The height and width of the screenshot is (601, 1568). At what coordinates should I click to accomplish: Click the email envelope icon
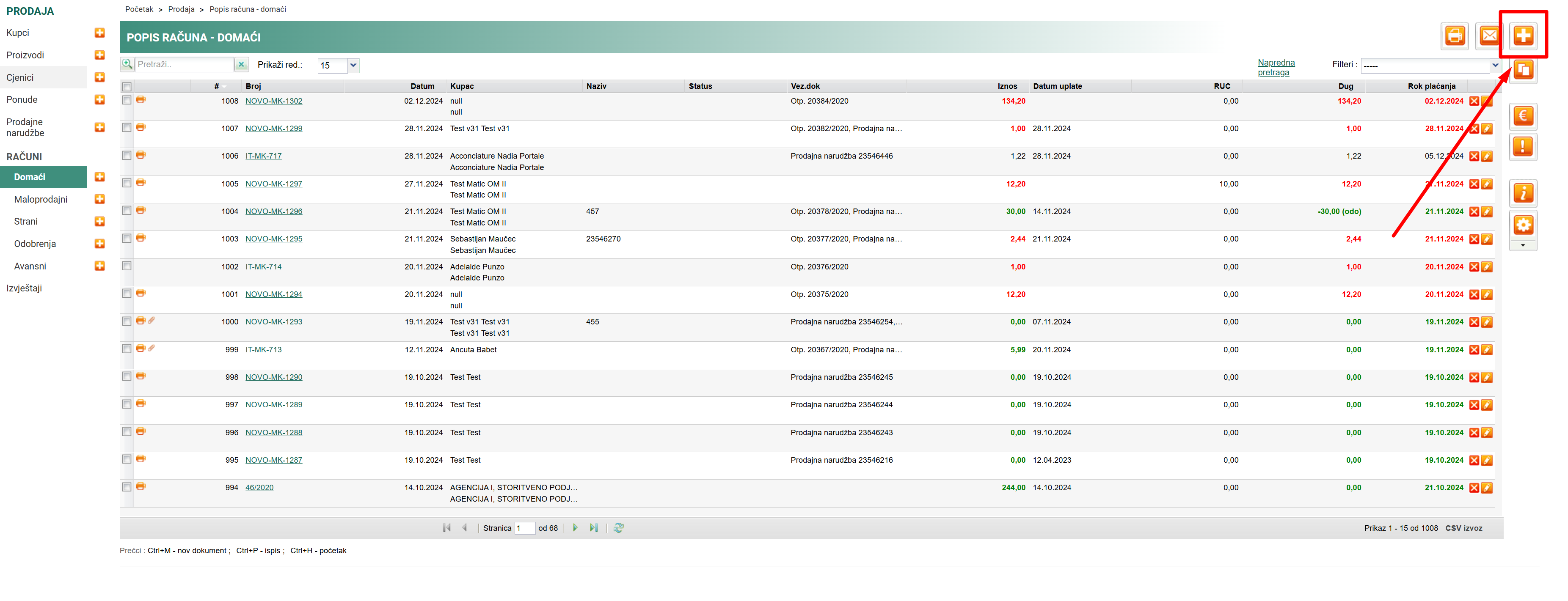tap(1489, 36)
